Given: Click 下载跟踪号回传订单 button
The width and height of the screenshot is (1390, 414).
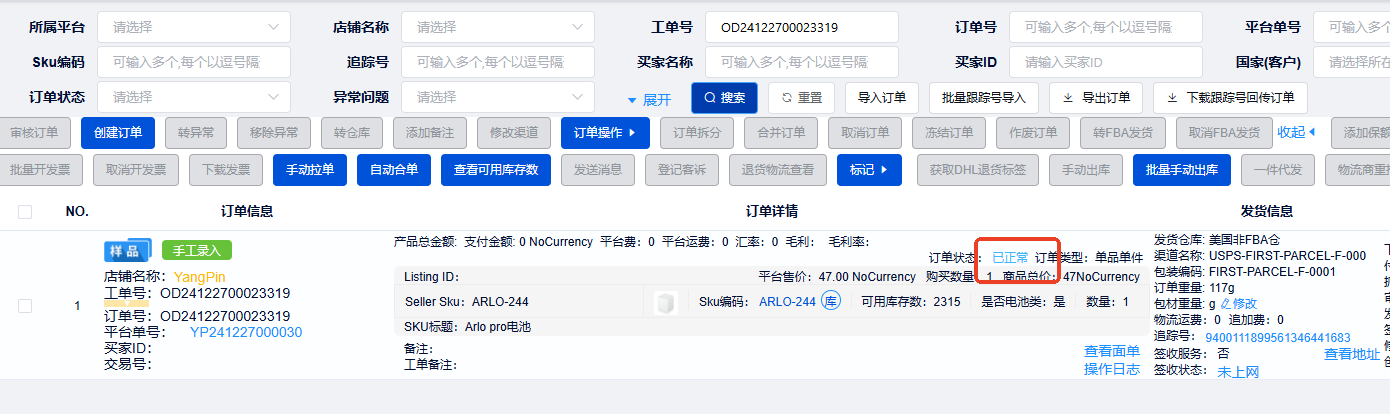Looking at the screenshot, I should tap(1230, 98).
